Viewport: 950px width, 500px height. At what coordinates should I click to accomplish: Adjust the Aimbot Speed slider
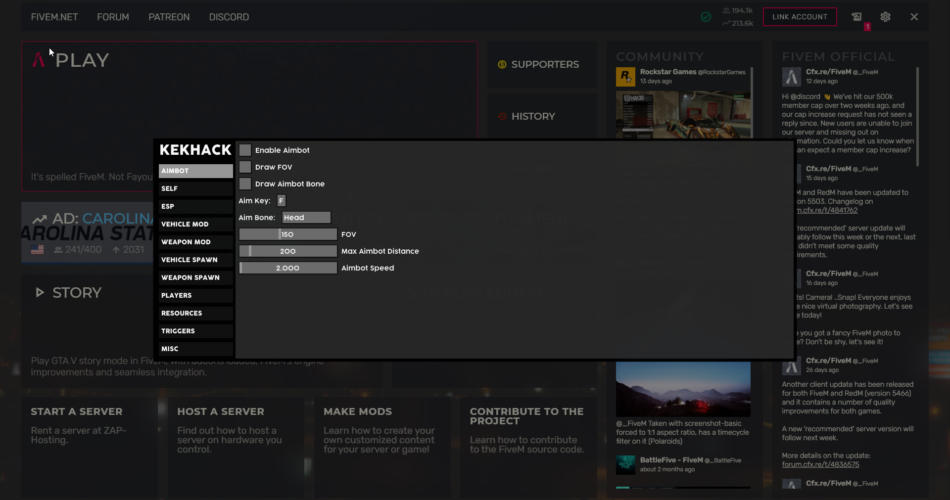tap(288, 268)
